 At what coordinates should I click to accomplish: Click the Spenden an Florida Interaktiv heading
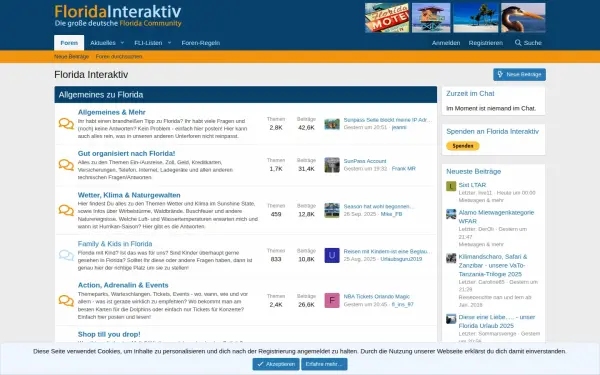click(492, 131)
